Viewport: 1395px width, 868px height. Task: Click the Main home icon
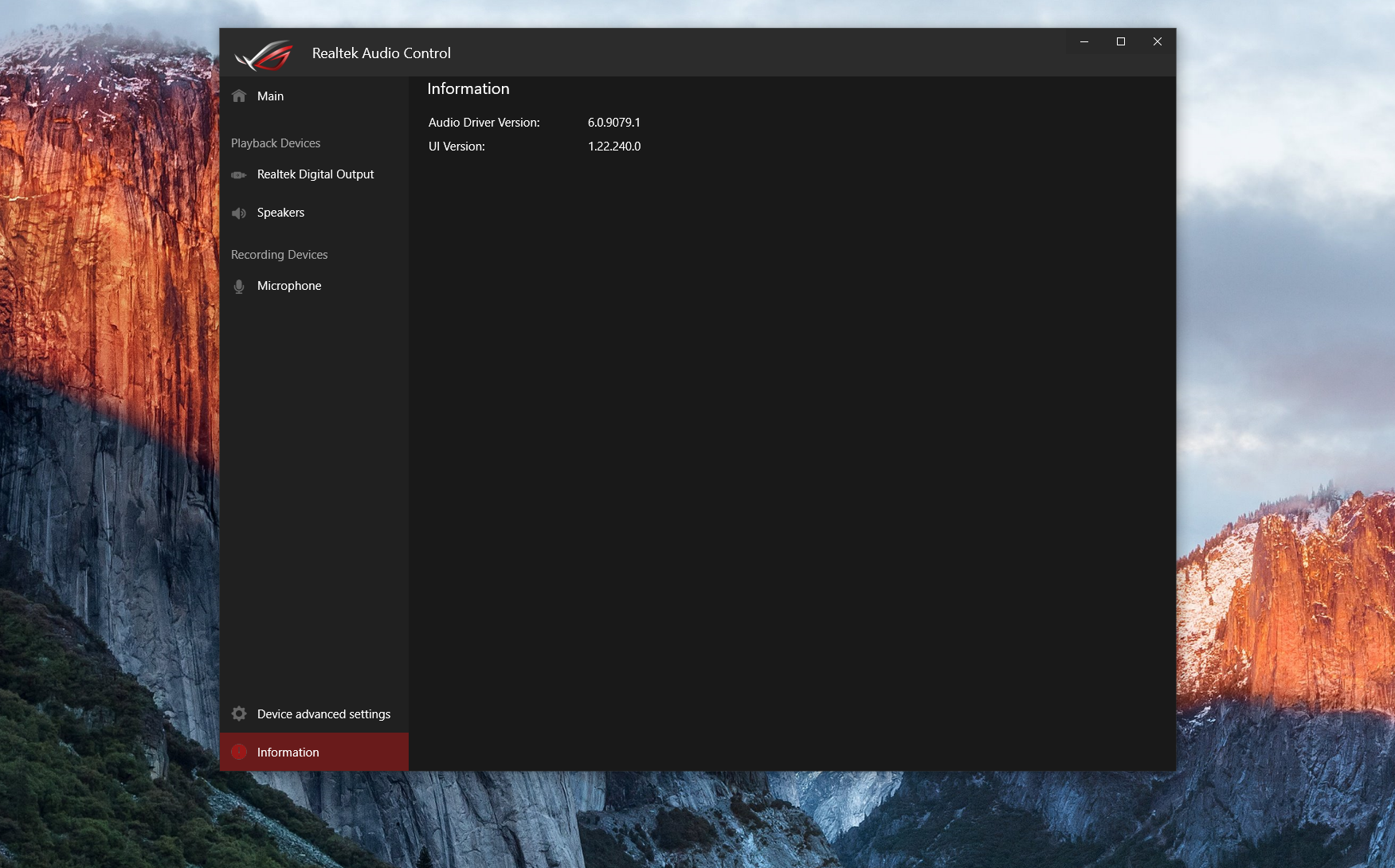[239, 96]
